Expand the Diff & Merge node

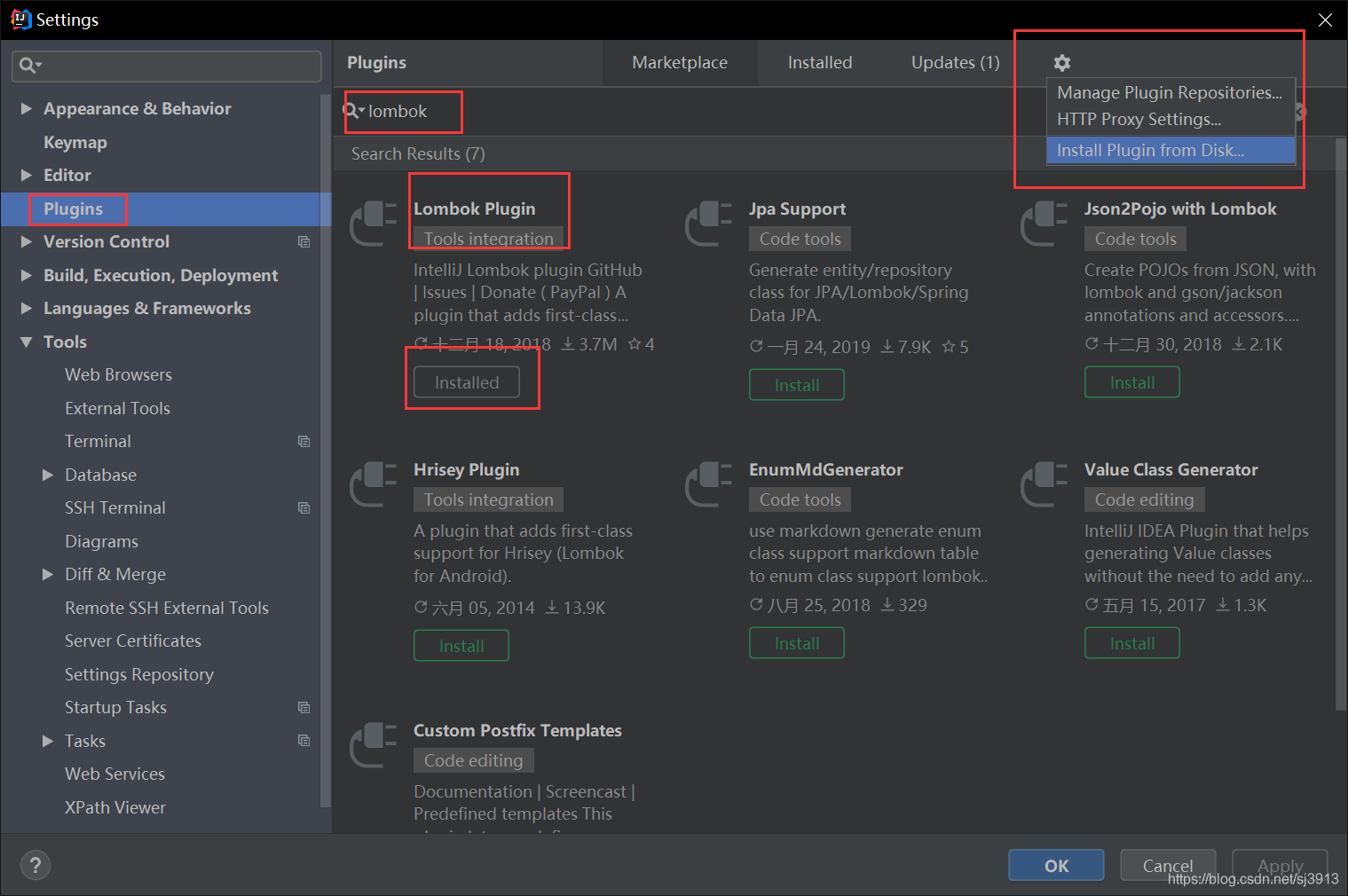click(48, 574)
